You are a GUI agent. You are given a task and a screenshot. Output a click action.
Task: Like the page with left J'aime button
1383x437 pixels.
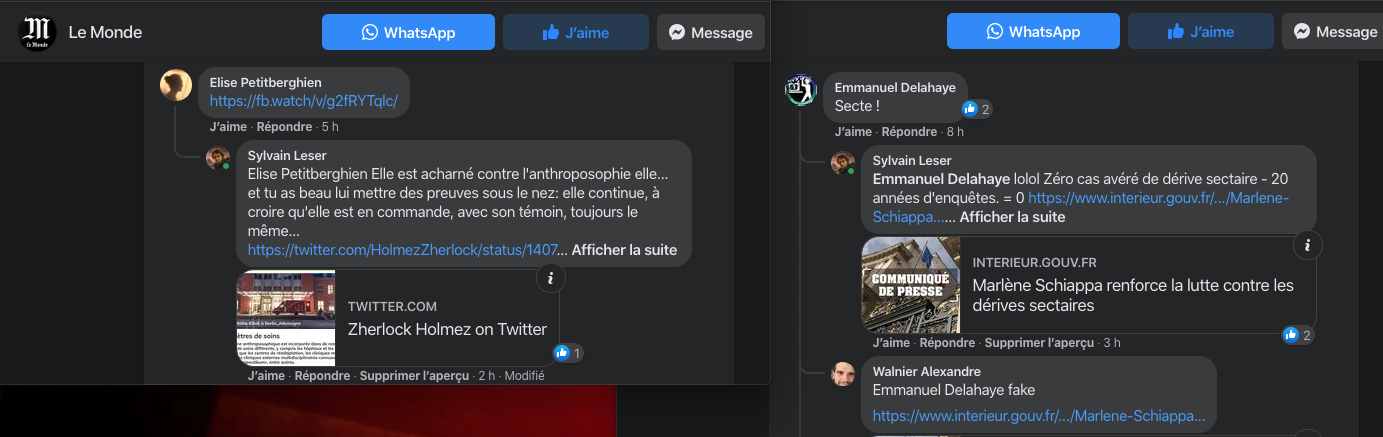575,32
